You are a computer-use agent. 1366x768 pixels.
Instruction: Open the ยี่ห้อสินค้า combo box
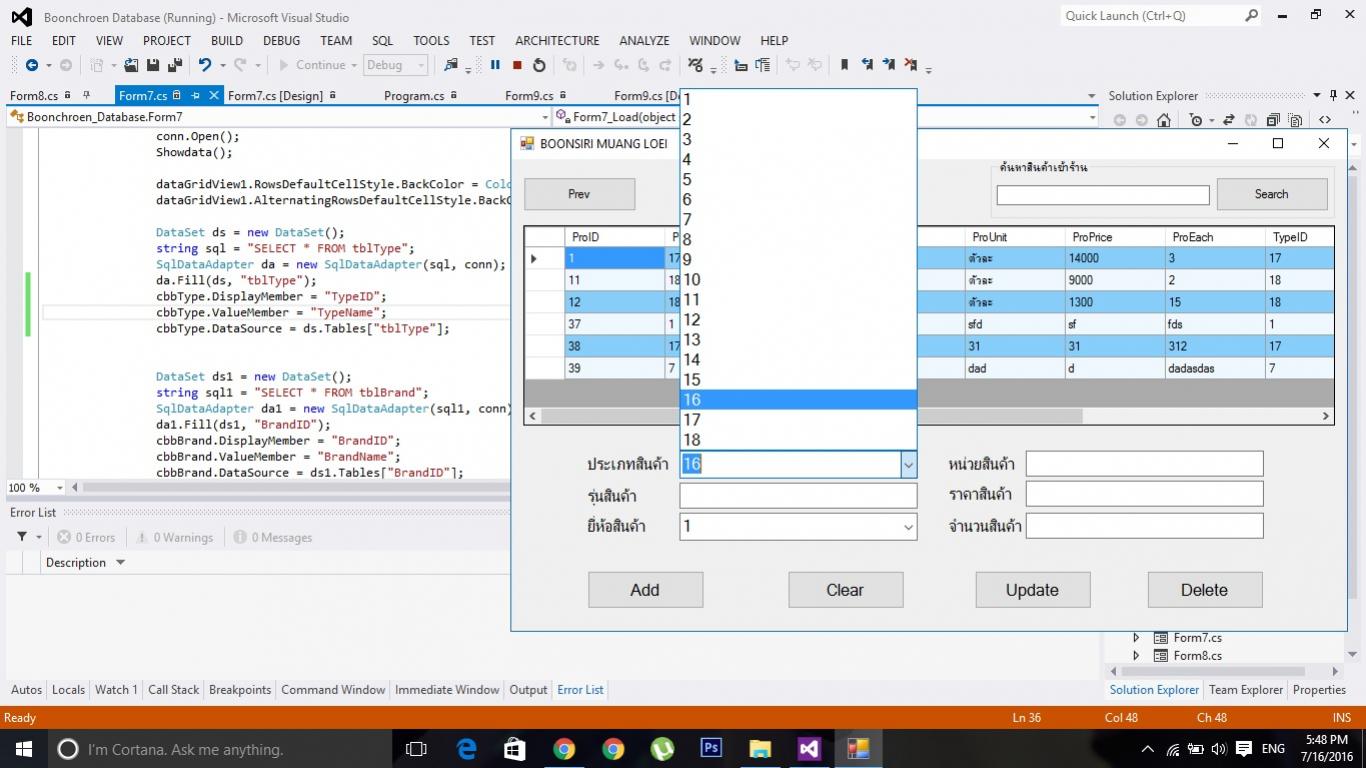[x=798, y=526]
